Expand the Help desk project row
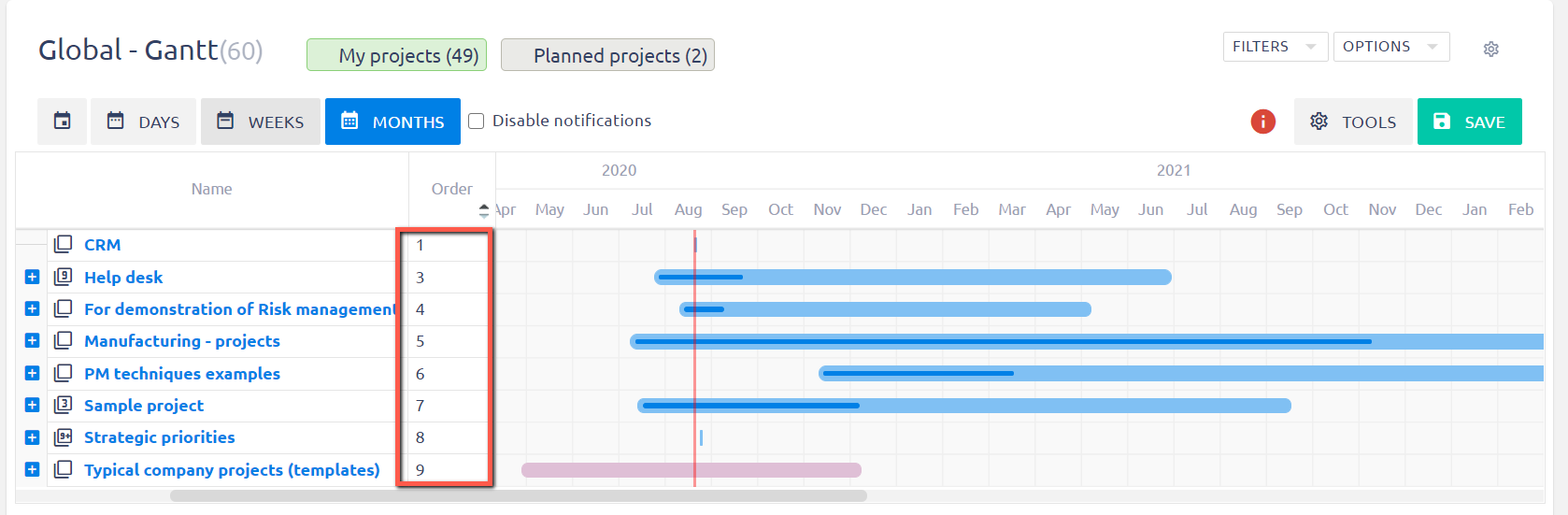 [32, 277]
